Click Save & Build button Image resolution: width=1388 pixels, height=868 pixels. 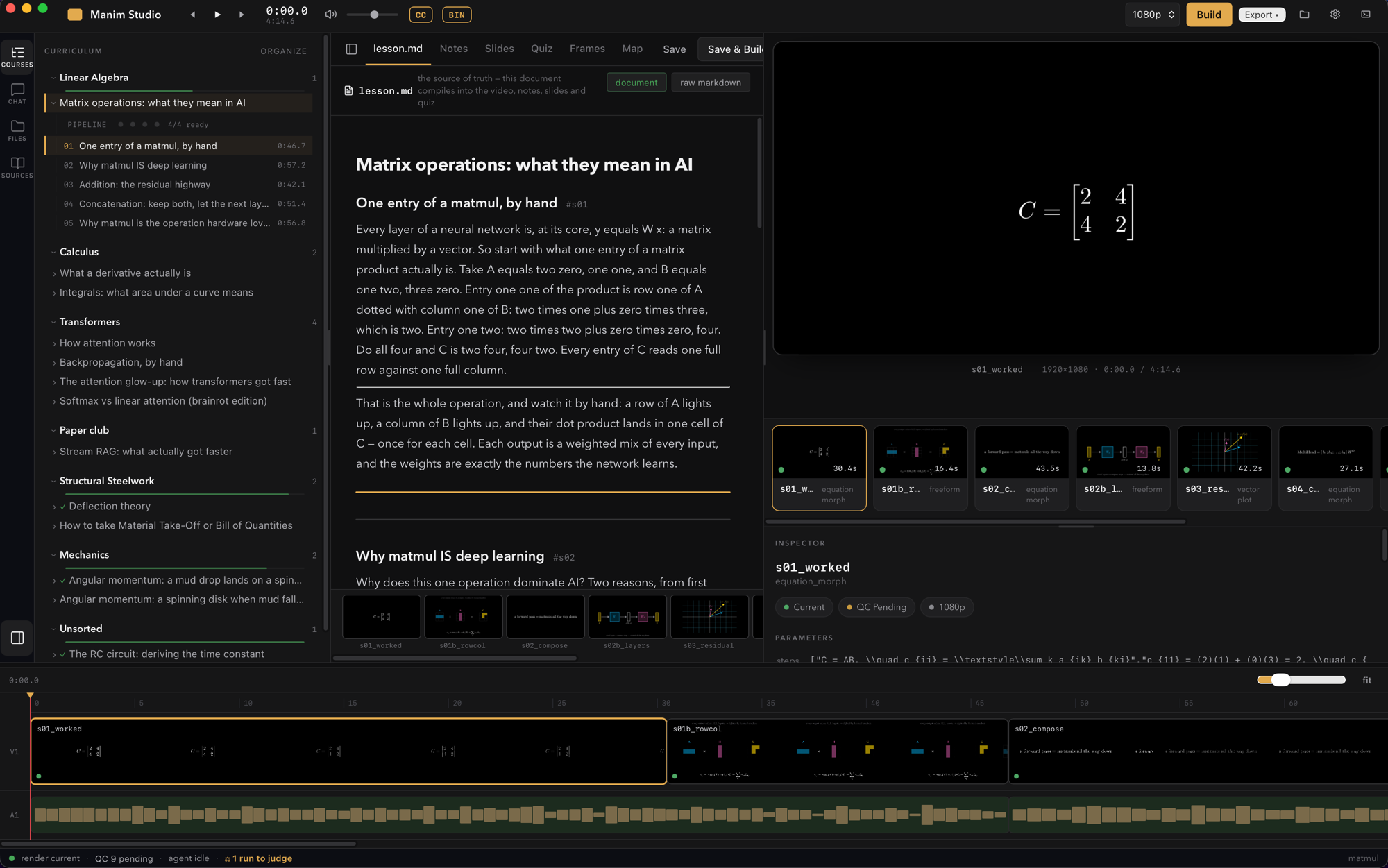point(731,49)
